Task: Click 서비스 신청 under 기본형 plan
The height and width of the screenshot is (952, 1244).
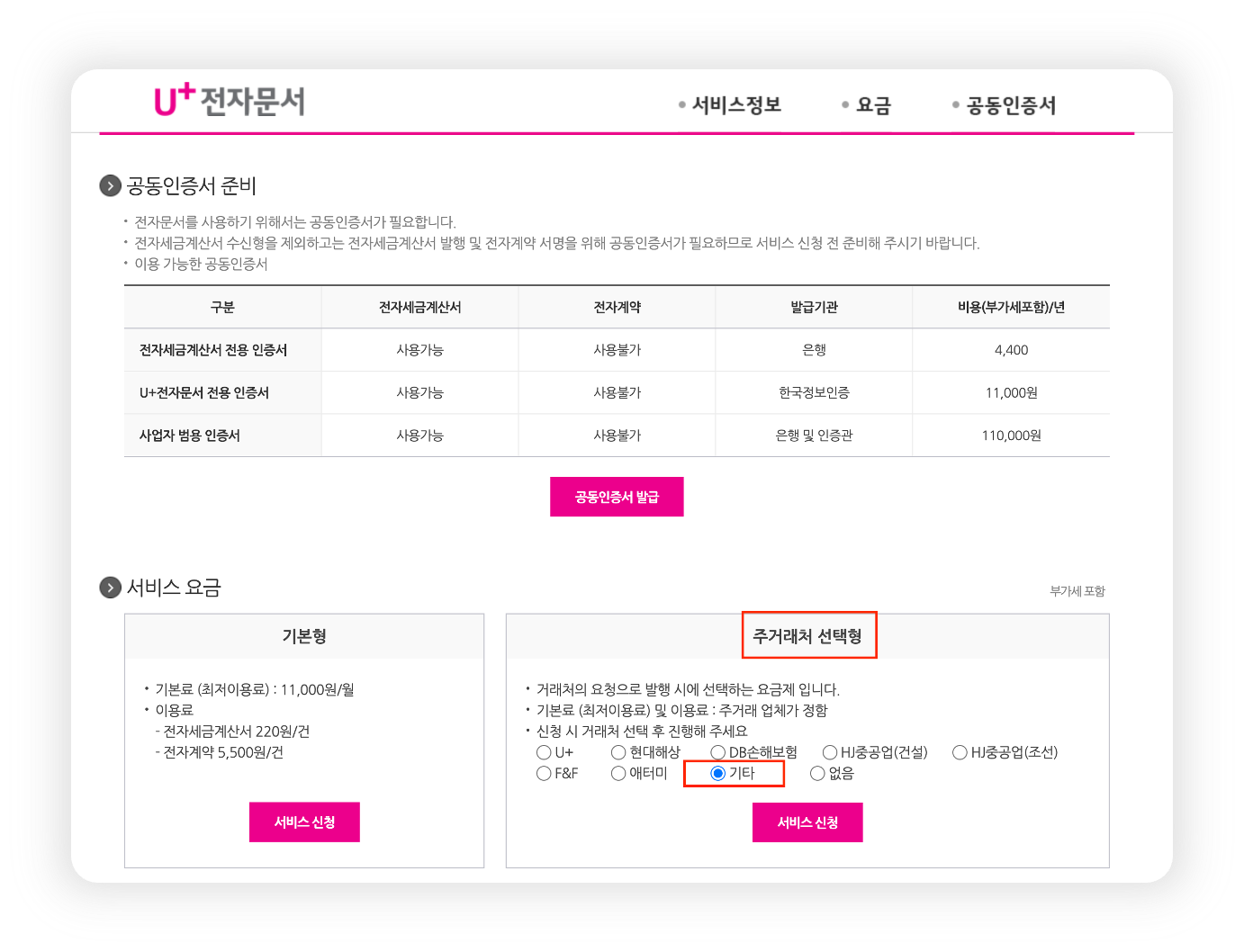Action: coord(304,822)
